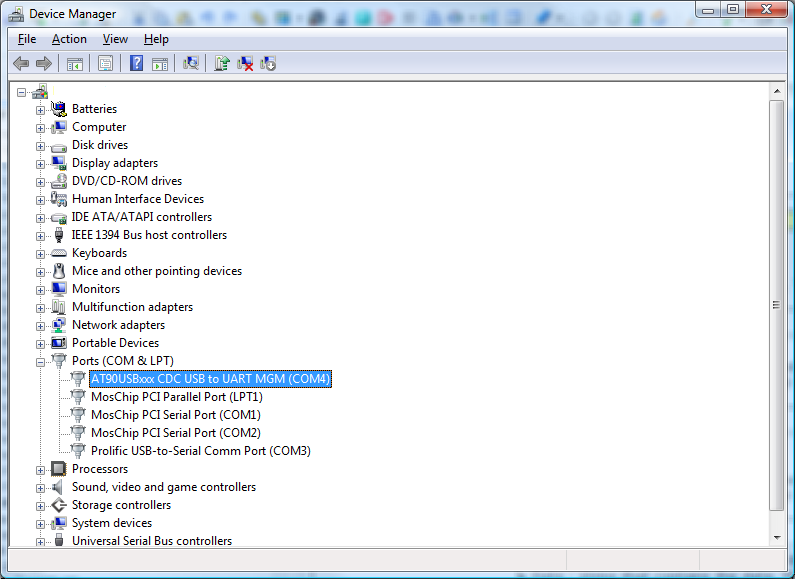
Task: Click the computer root node icon
Action: click(x=40, y=92)
